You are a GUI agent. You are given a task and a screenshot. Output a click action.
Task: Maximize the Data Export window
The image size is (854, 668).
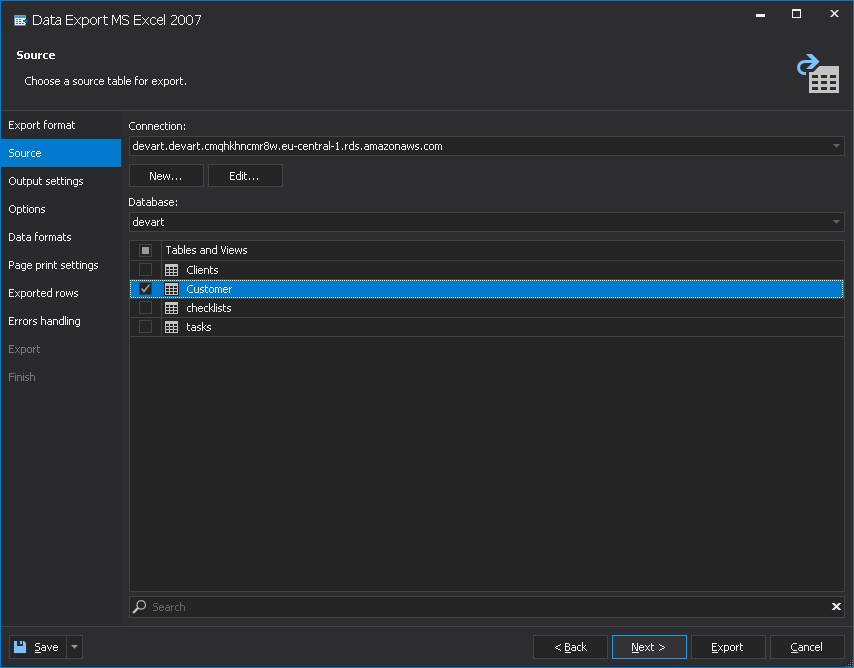[x=796, y=14]
